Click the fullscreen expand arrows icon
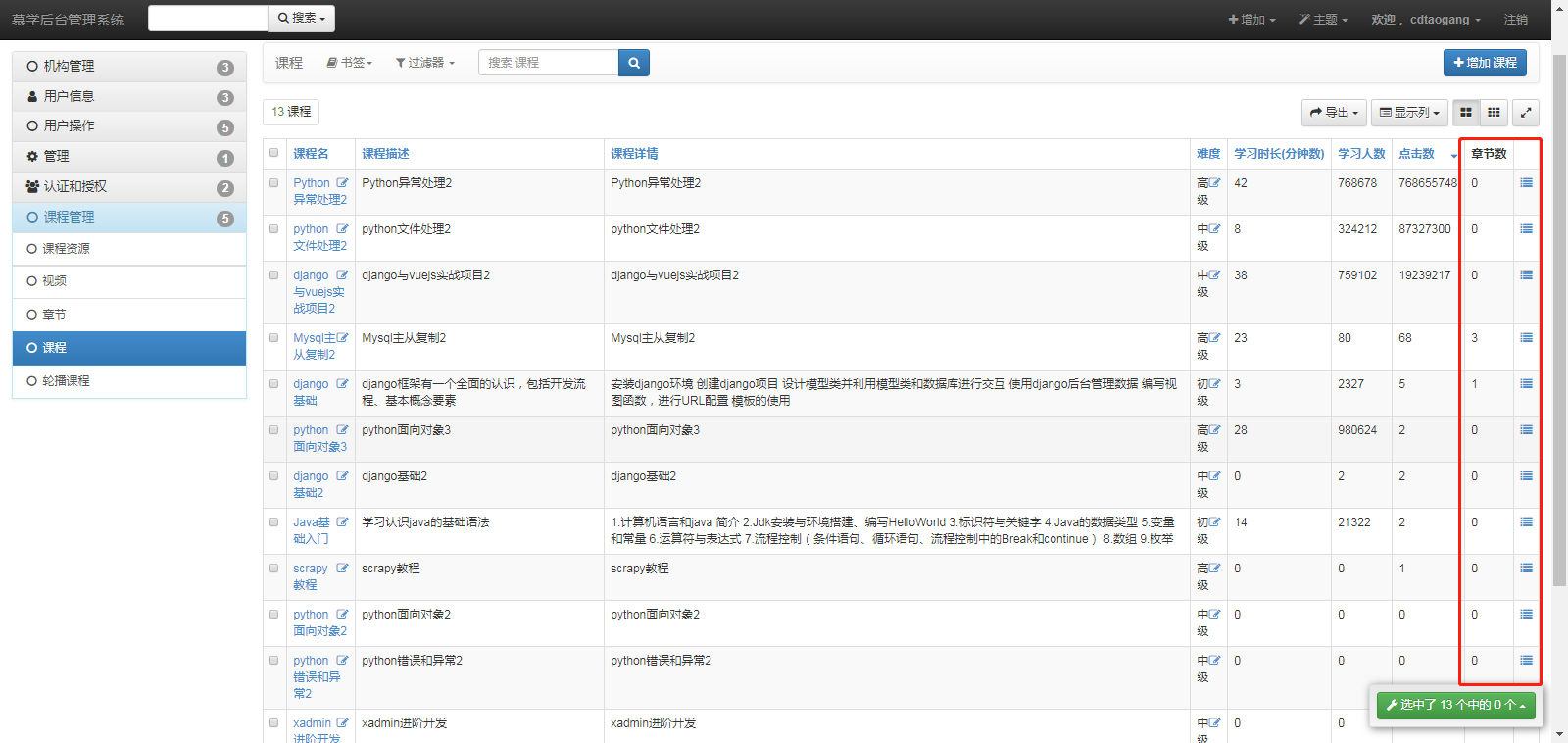 coord(1526,113)
